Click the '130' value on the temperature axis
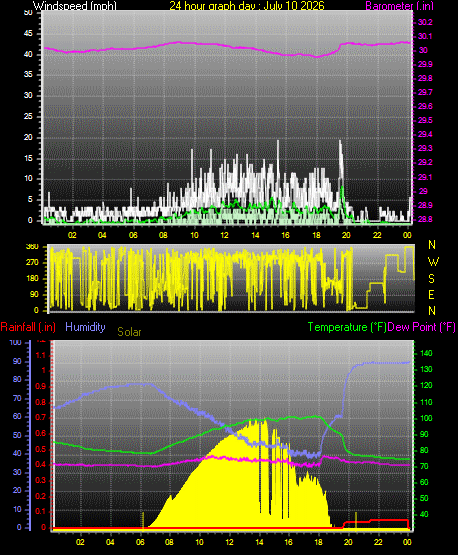The image size is (458, 555). (x=426, y=370)
